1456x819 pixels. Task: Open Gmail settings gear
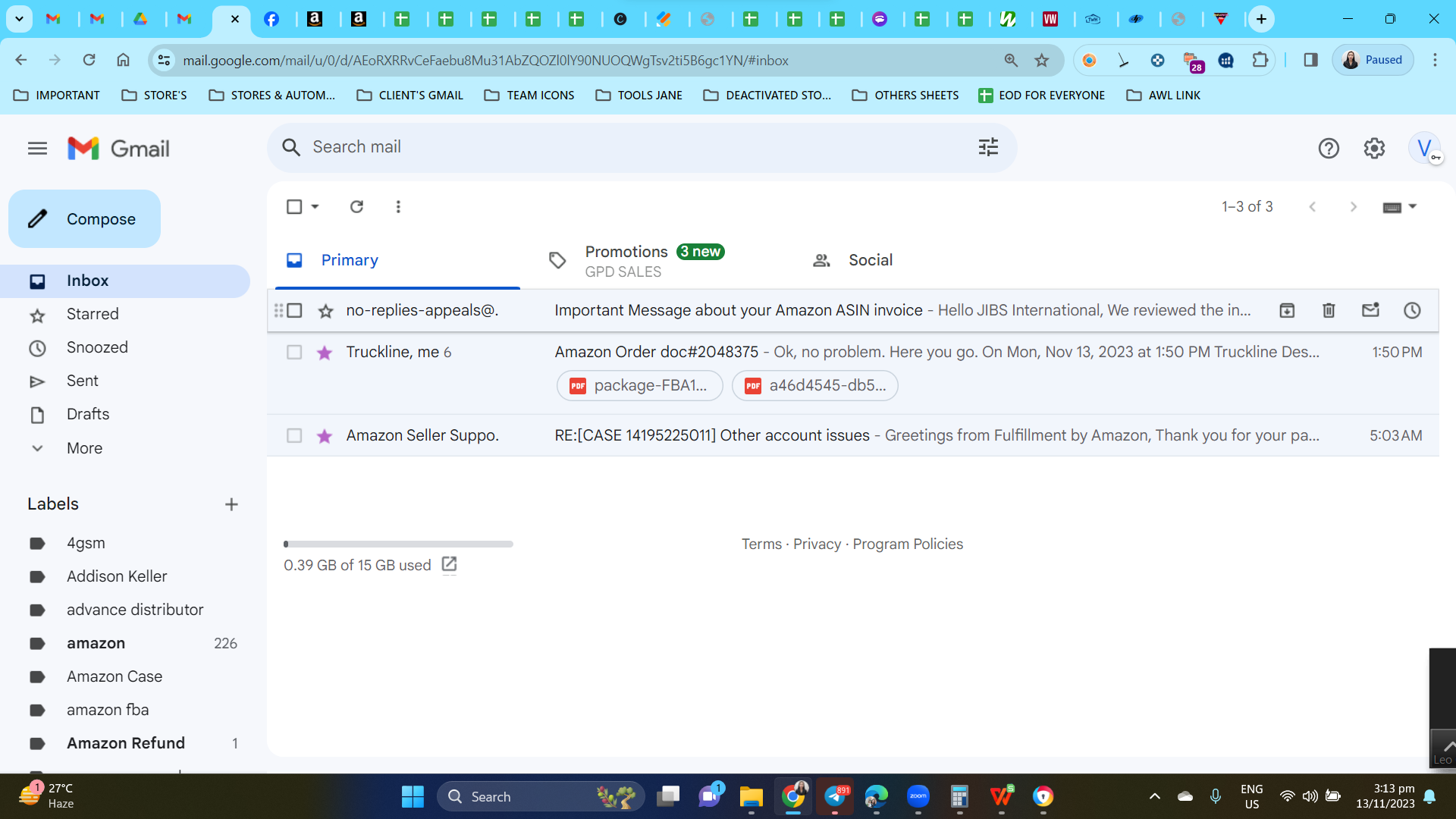click(x=1374, y=149)
